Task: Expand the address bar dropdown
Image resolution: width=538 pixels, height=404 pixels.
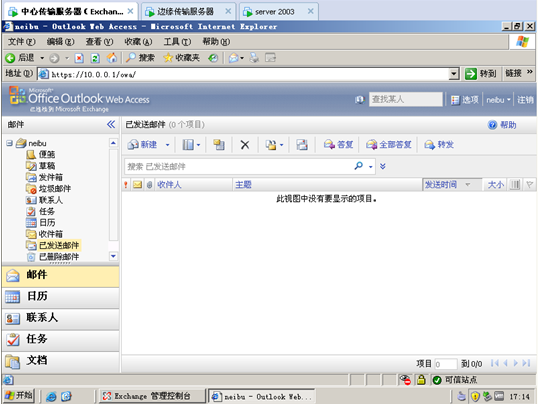Action: (454, 74)
